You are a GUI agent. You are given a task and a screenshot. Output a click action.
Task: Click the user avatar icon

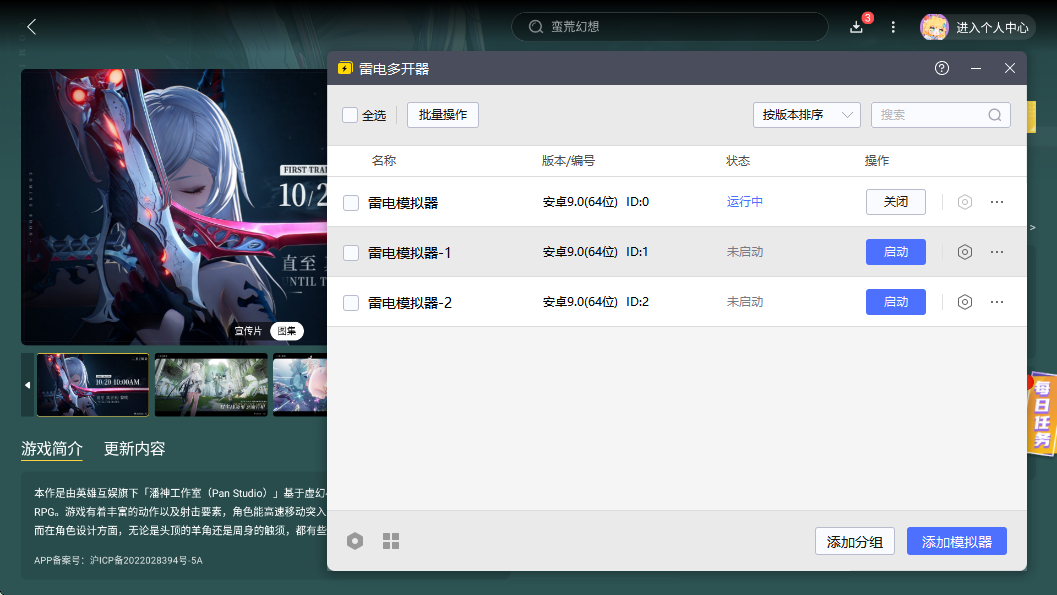[934, 27]
